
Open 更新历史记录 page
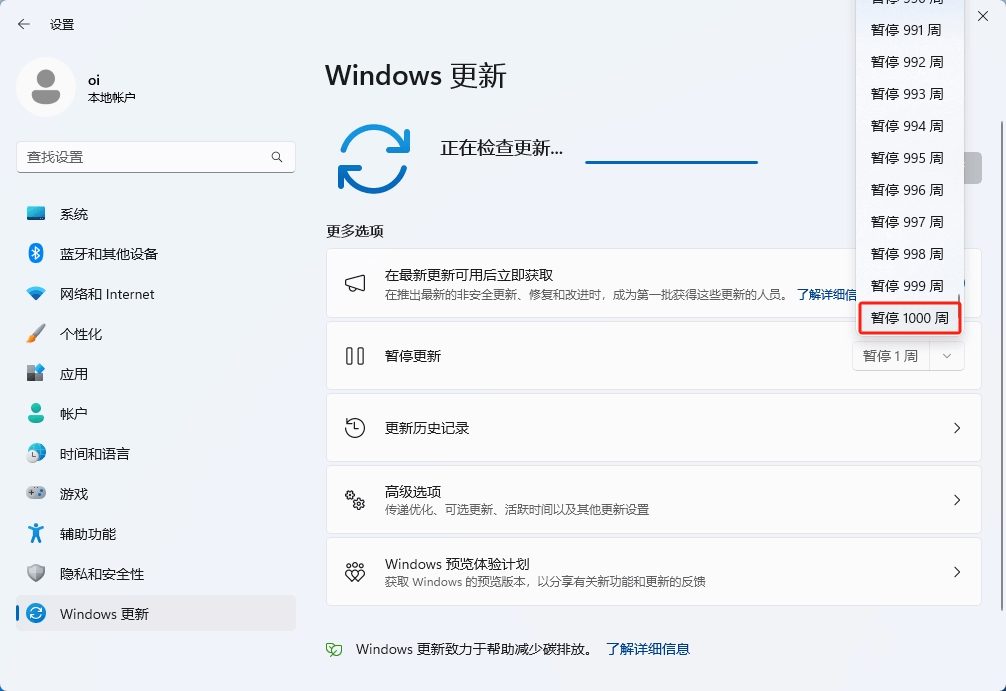654,427
